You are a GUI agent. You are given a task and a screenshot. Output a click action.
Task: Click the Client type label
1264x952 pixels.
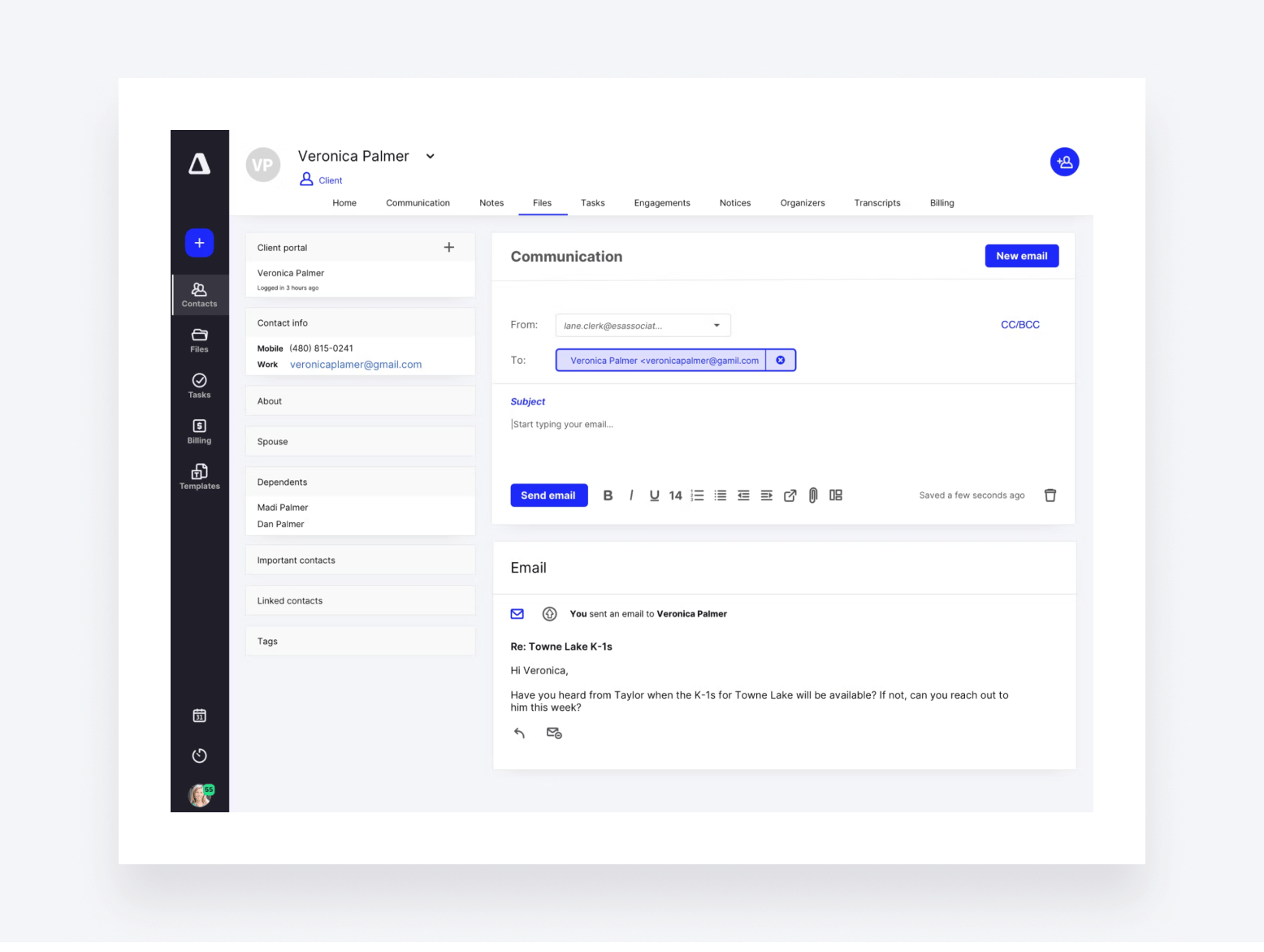[330, 180]
